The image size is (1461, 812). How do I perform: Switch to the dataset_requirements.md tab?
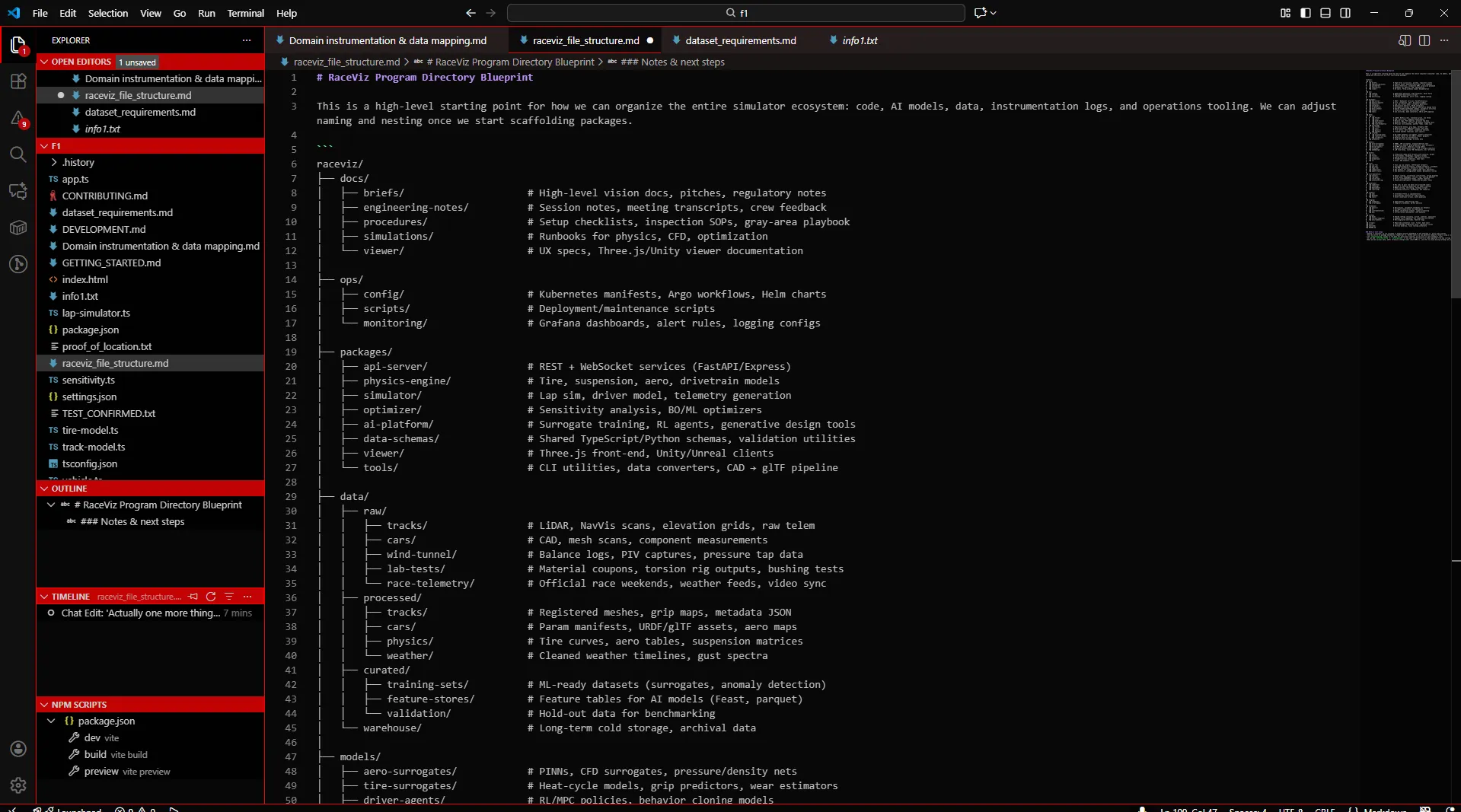(740, 40)
